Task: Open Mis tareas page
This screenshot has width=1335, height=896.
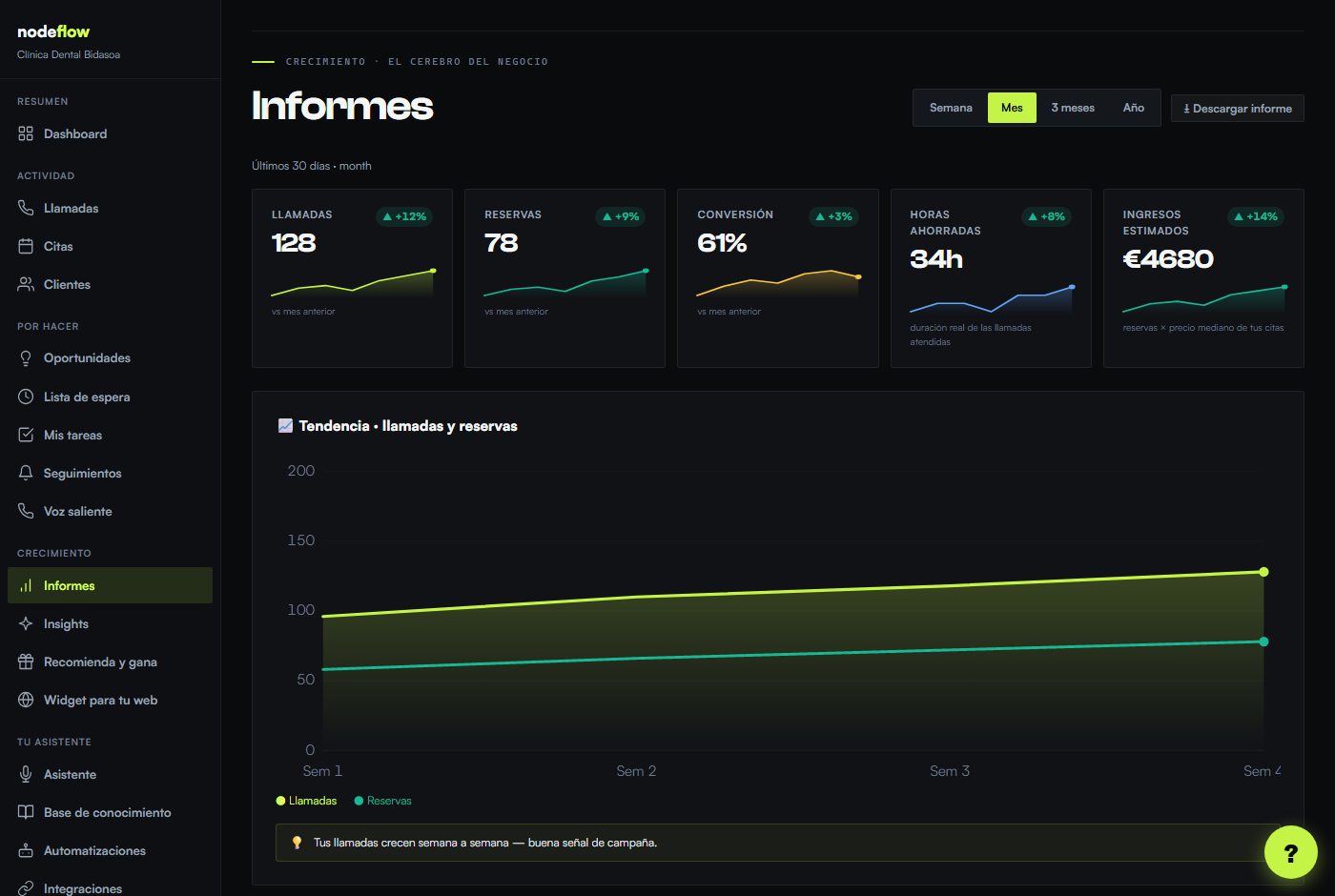Action: click(110, 435)
